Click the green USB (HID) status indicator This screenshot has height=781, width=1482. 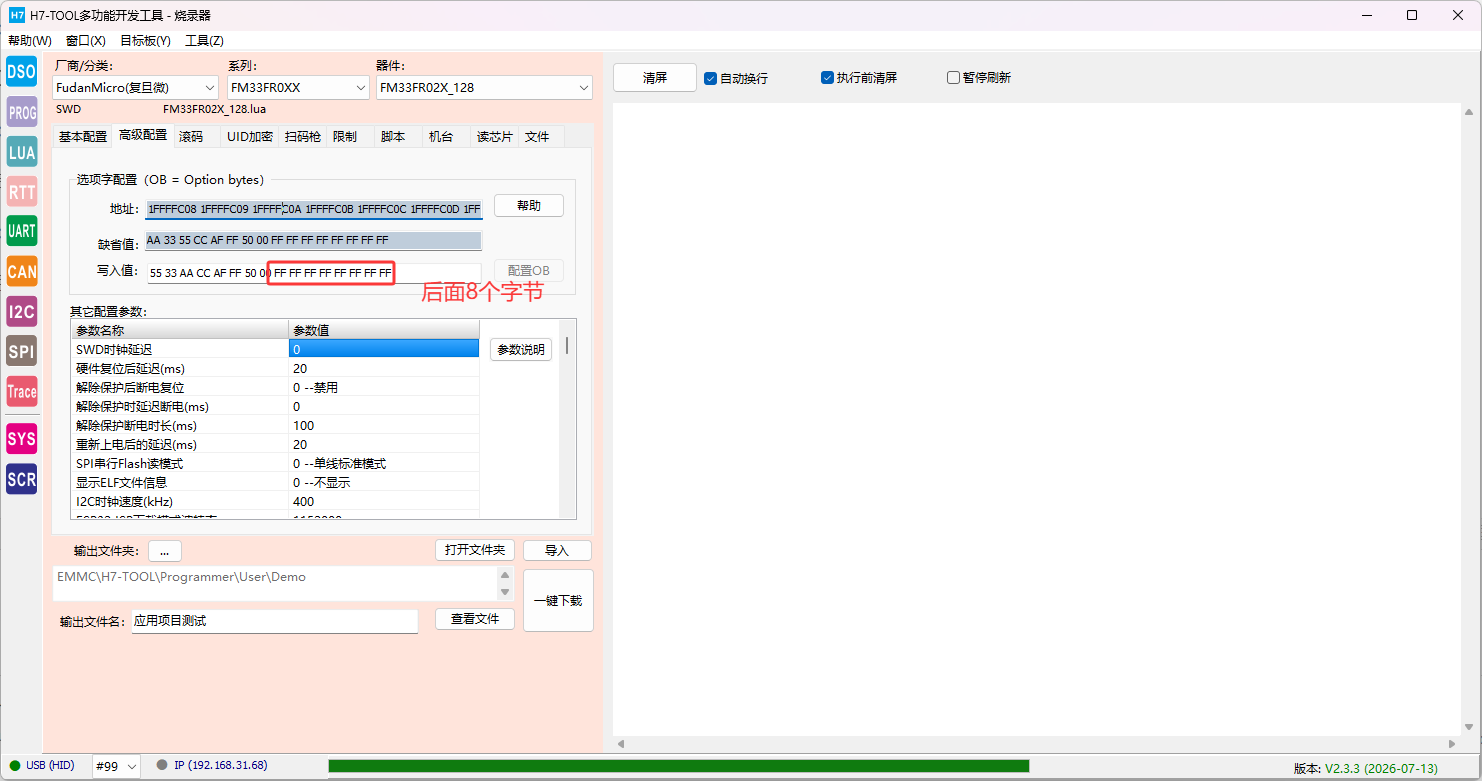[x=15, y=766]
